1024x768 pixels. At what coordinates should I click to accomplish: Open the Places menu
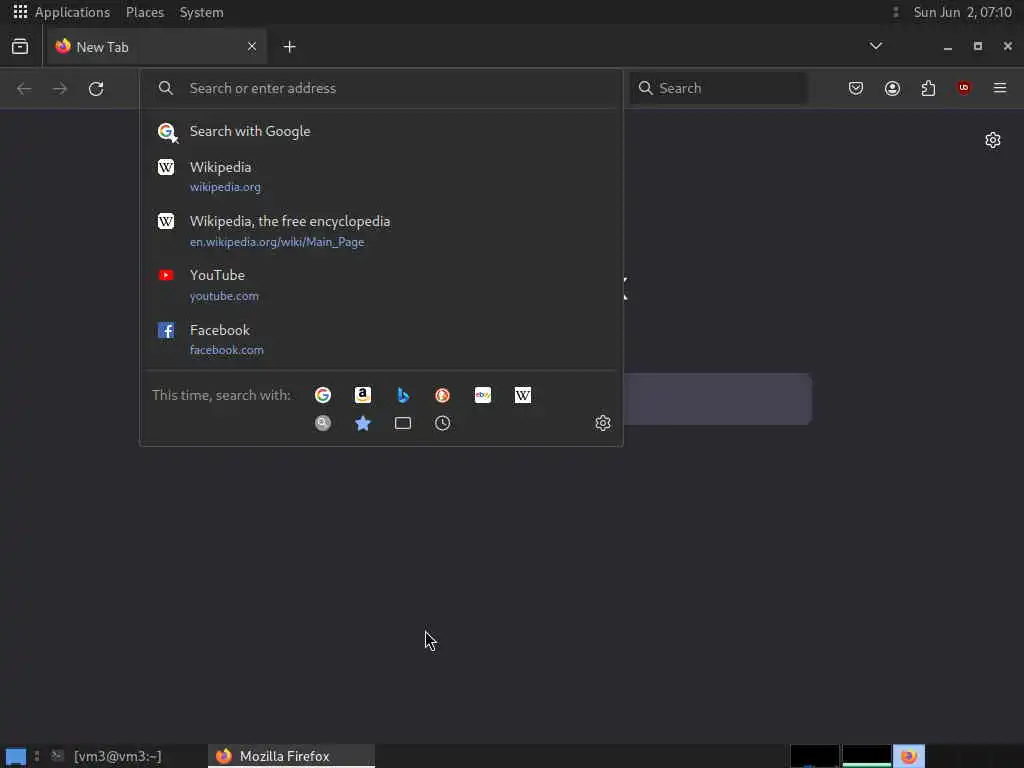tap(145, 12)
